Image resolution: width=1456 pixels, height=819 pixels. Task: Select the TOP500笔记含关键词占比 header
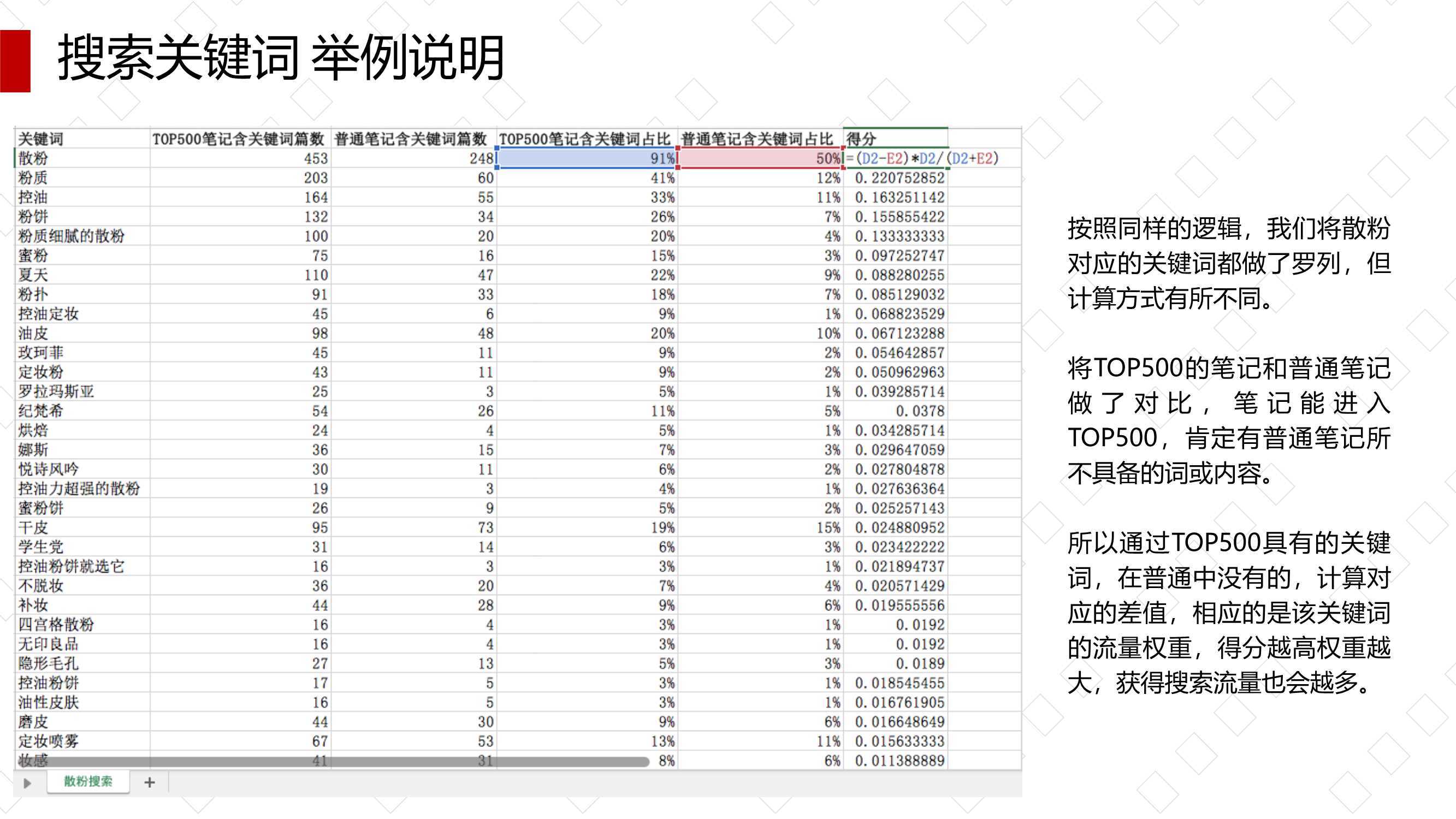point(587,139)
